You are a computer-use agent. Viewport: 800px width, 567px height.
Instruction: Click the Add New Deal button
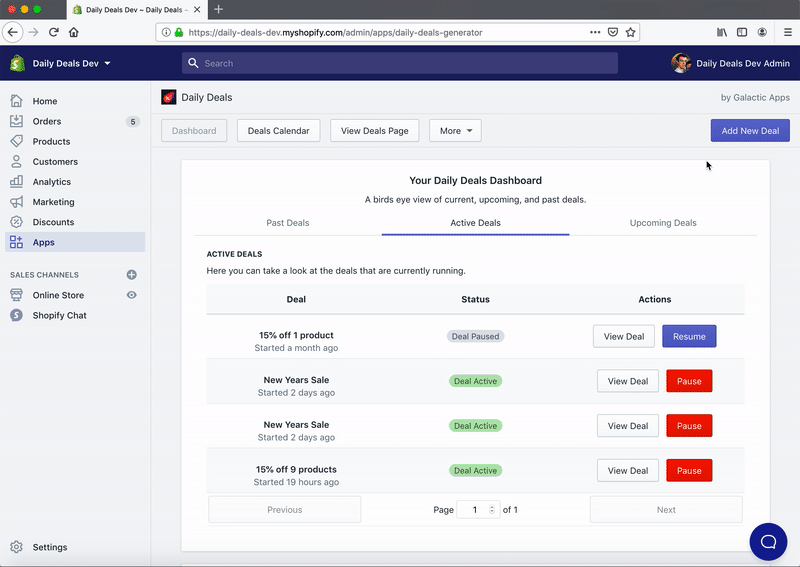click(x=749, y=131)
